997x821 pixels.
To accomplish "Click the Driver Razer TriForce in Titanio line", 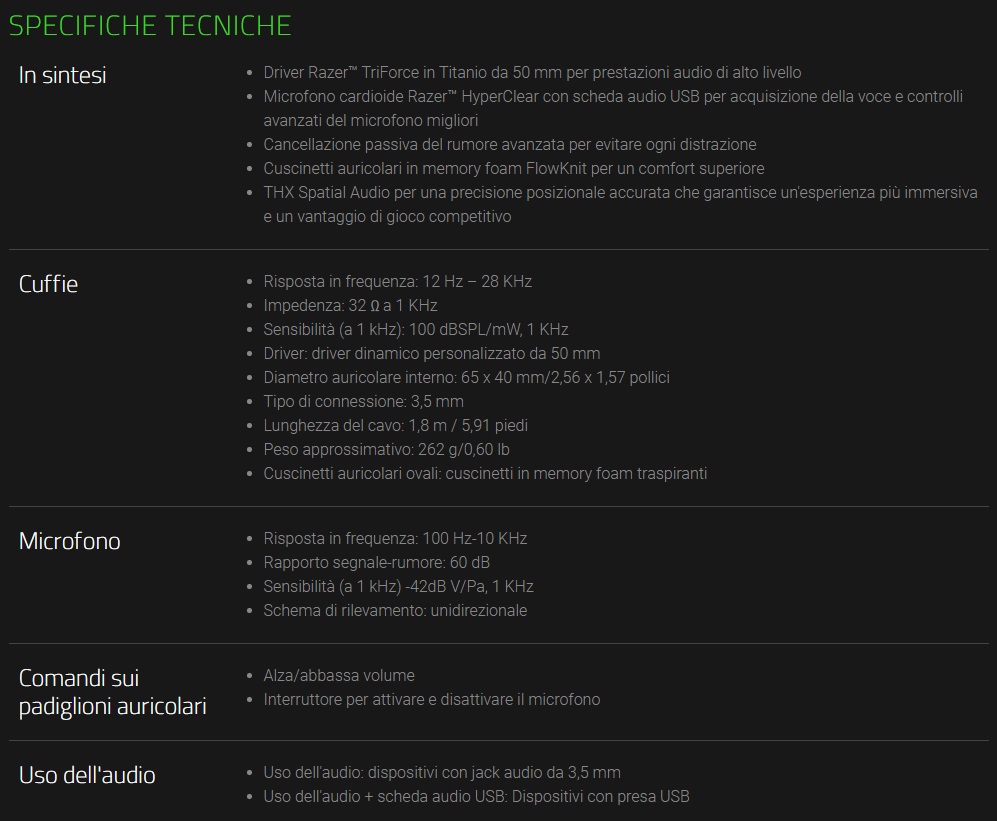I will 532,72.
